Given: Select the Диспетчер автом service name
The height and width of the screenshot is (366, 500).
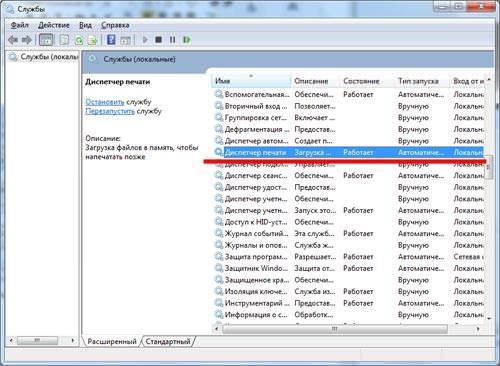Looking at the screenshot, I should point(256,141).
